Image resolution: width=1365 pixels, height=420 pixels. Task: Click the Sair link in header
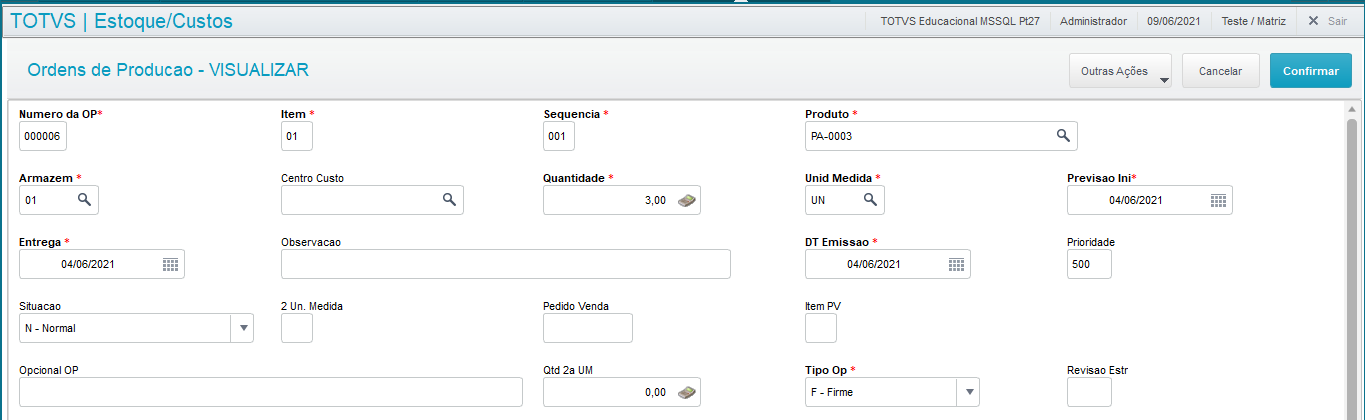tap(1337, 21)
